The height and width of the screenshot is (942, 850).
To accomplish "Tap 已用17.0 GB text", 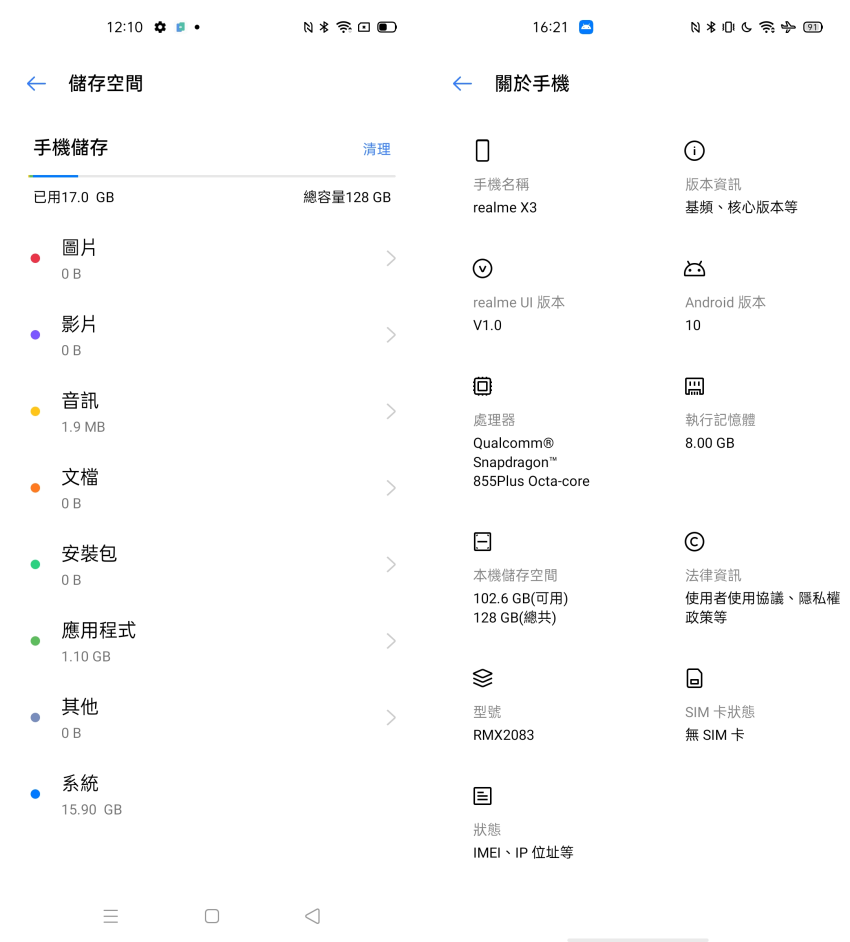I will coord(73,197).
